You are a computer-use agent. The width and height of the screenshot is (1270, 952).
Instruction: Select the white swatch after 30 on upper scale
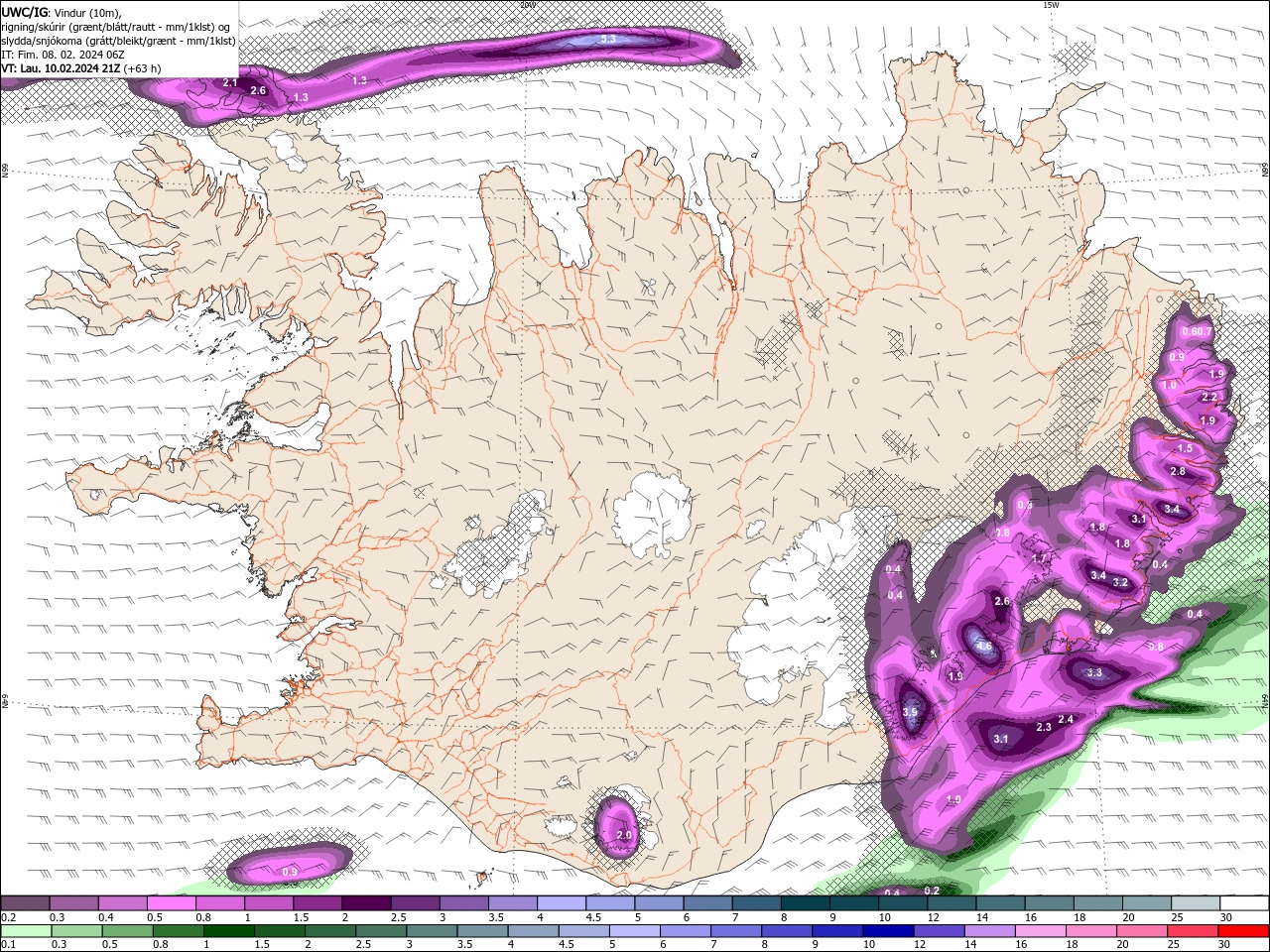1245,903
